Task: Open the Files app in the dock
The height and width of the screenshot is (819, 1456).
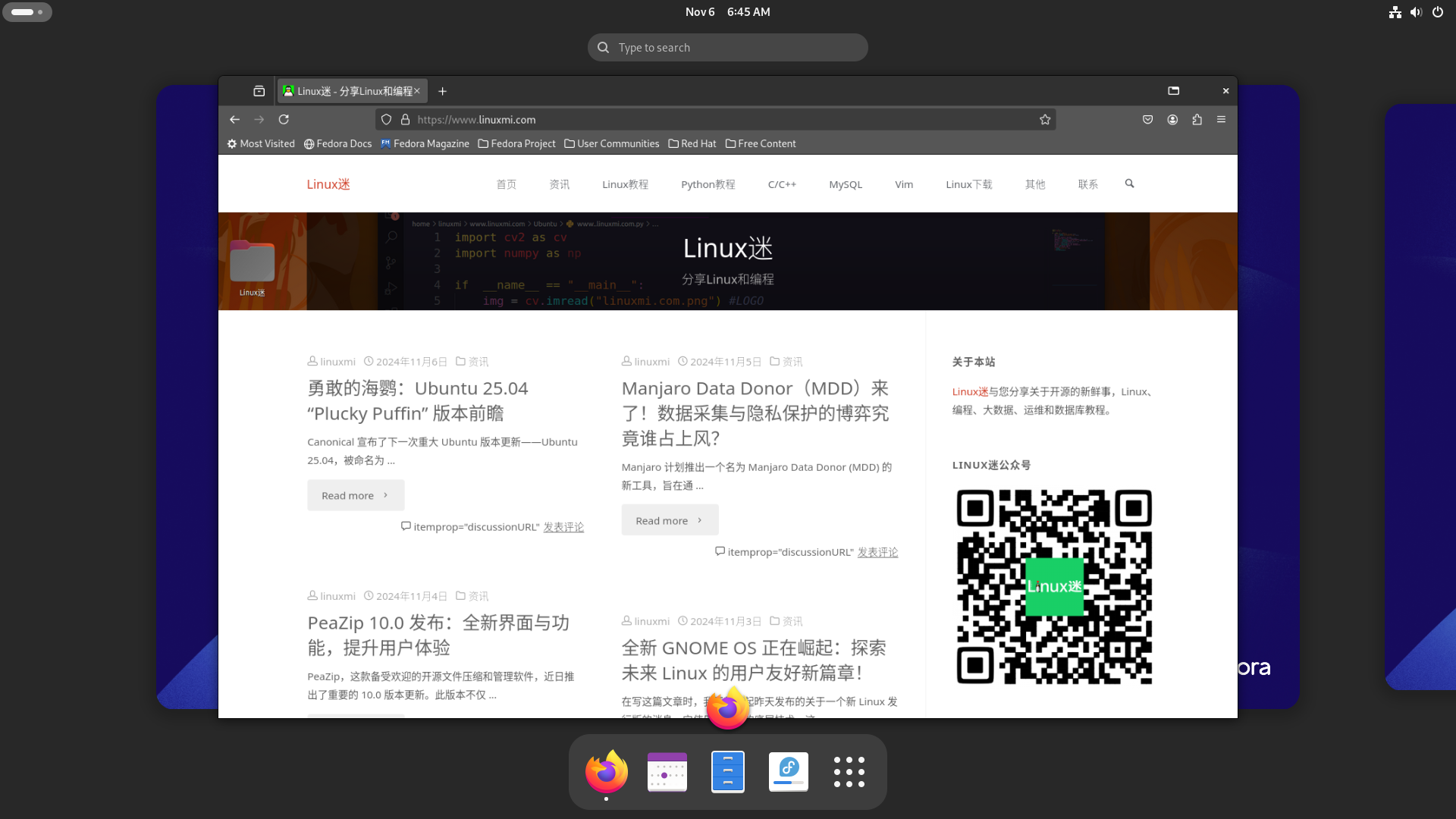Action: [x=727, y=771]
